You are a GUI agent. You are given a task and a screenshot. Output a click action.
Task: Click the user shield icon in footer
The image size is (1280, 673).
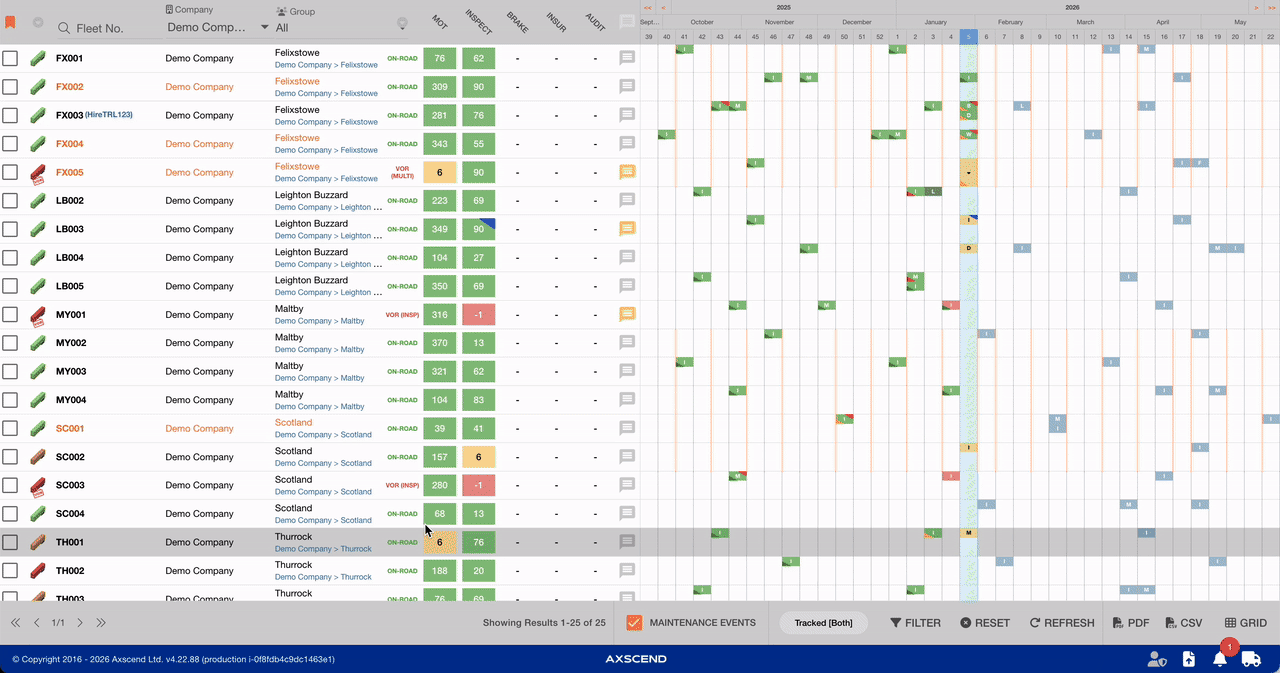click(1156, 658)
